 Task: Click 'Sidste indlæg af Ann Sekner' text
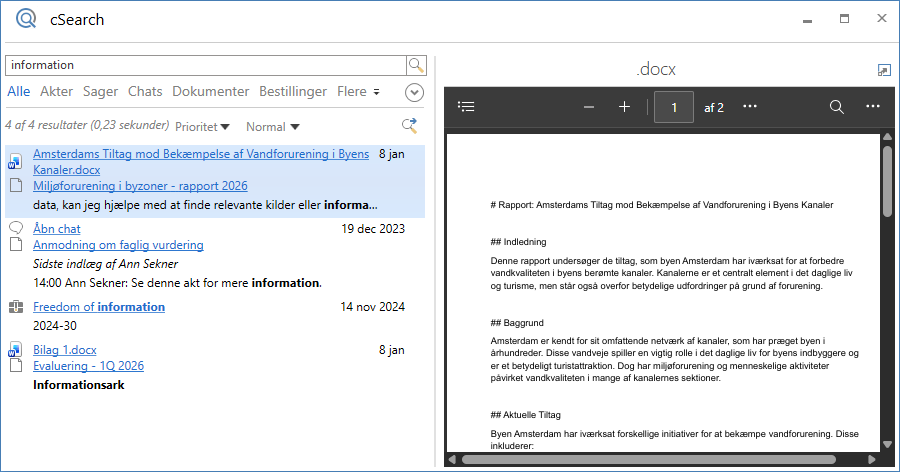point(106,264)
